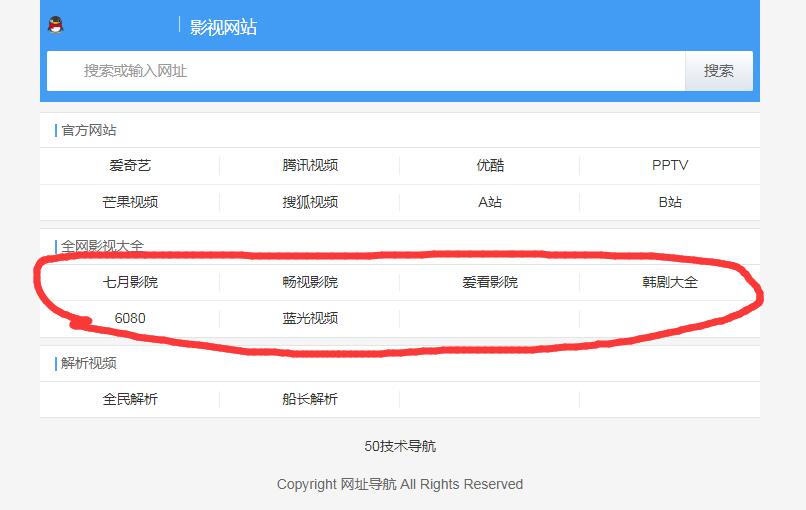The width and height of the screenshot is (806, 510).
Task: Focus the 搜索或输入网址 search field
Action: tap(366, 71)
